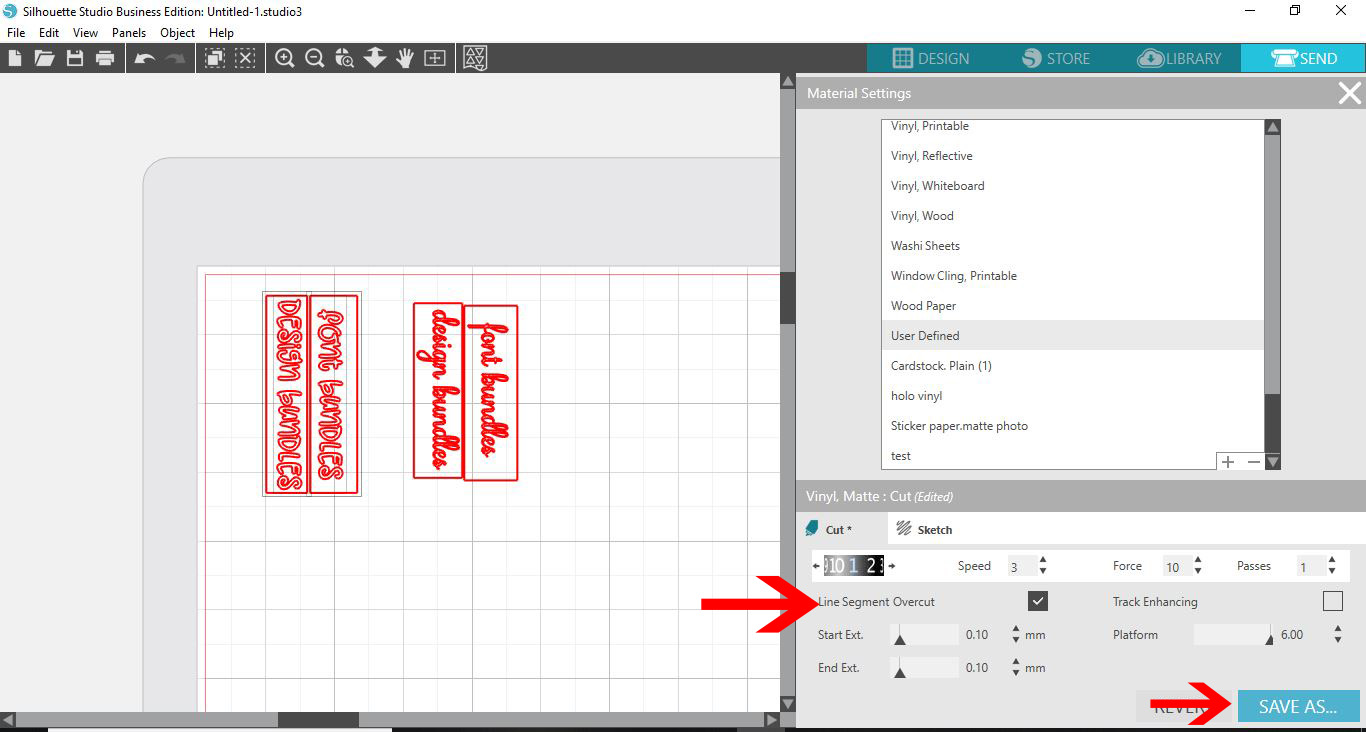Decrease Speed with its down arrow

coord(1043,571)
